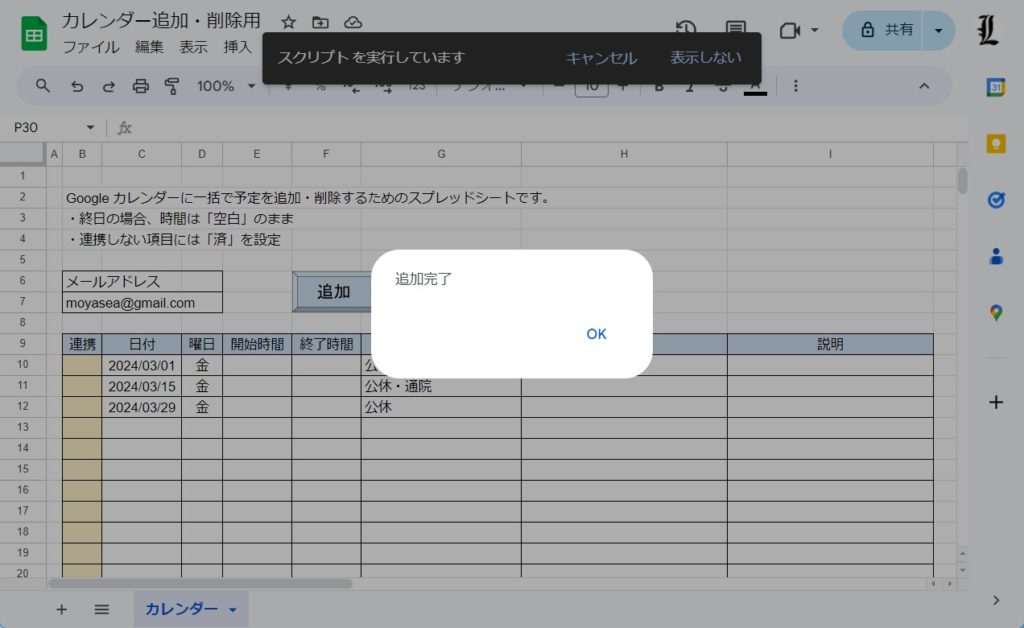This screenshot has height=628, width=1024.
Task: Open Google Calendar side panel icon
Action: [x=995, y=87]
